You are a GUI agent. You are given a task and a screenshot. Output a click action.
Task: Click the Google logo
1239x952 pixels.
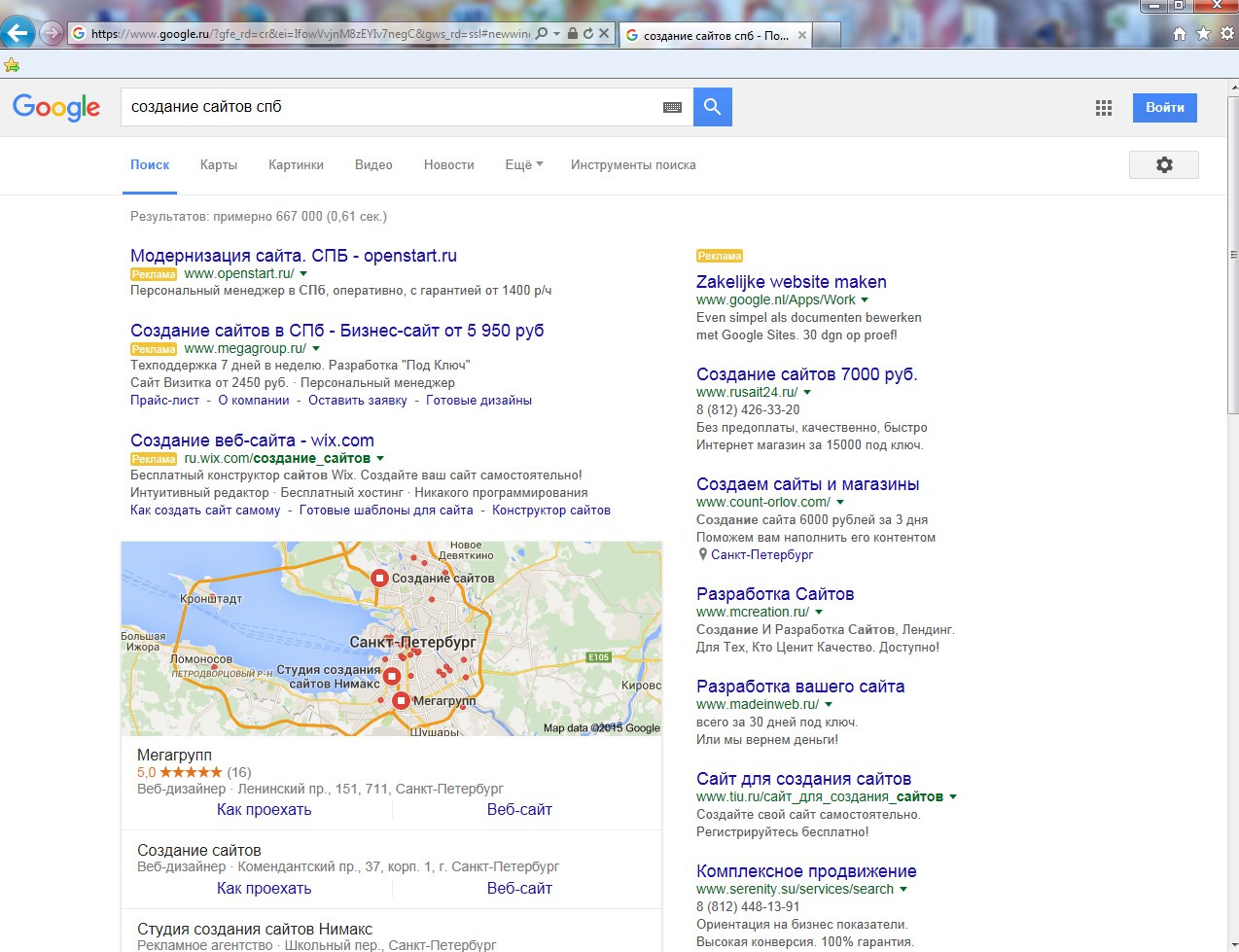pyautogui.click(x=56, y=107)
